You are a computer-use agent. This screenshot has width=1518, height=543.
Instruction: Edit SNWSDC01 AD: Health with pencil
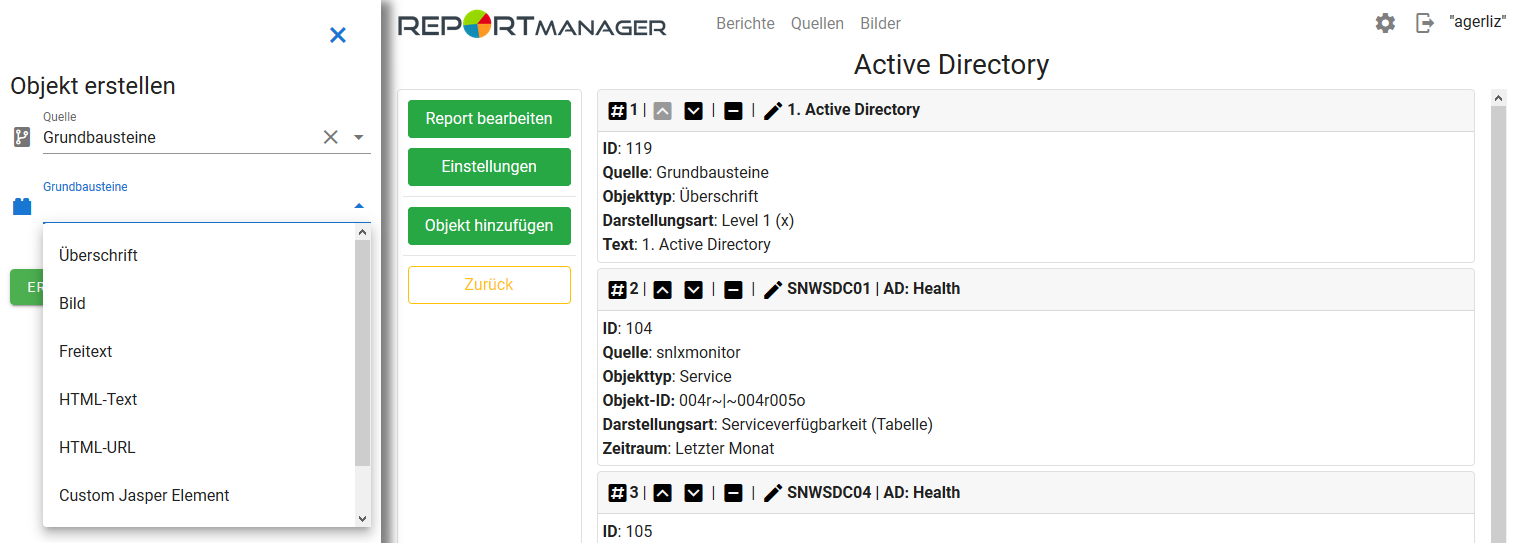773,289
